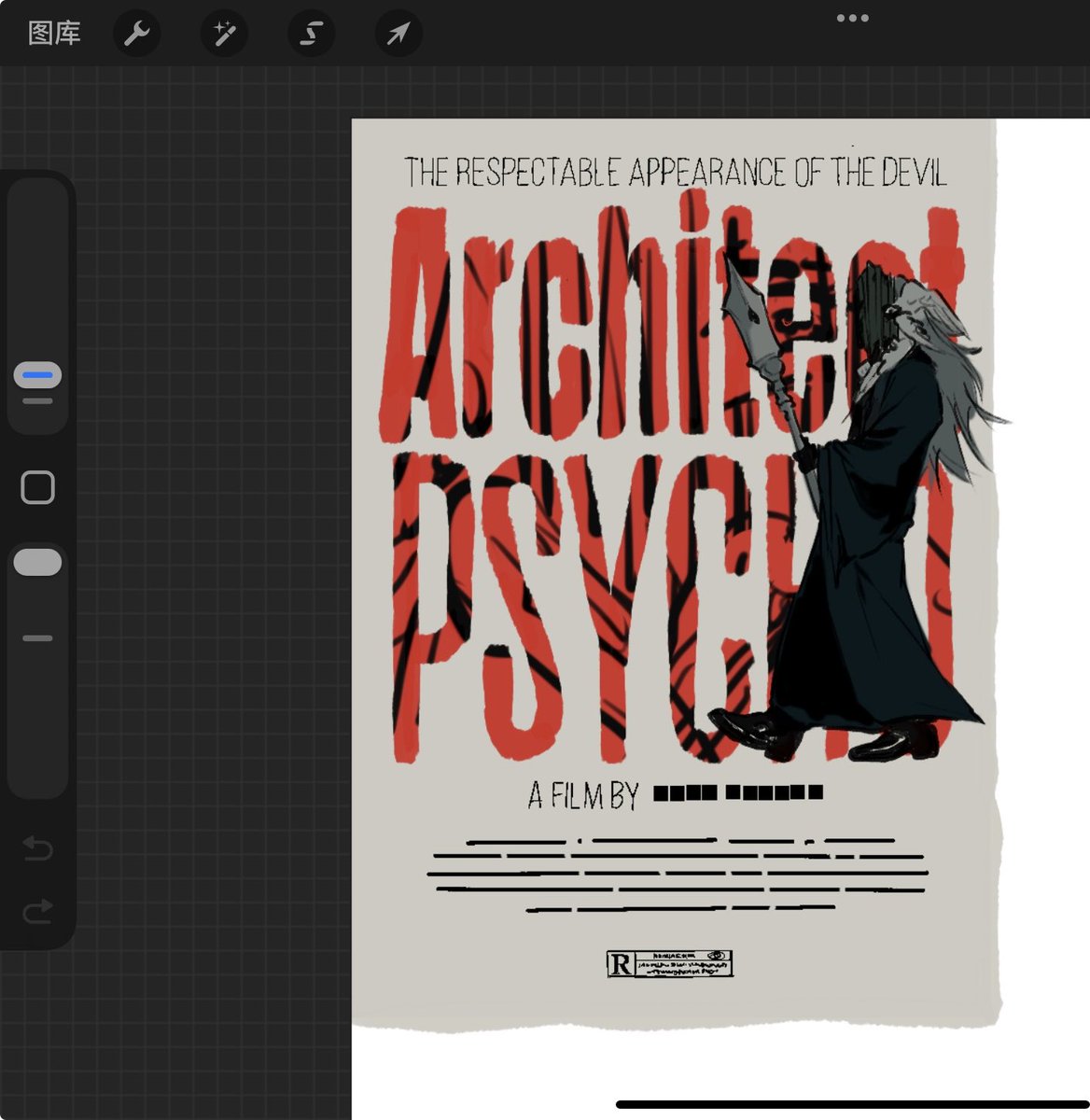Tap the R rating box on poster

pos(669,963)
